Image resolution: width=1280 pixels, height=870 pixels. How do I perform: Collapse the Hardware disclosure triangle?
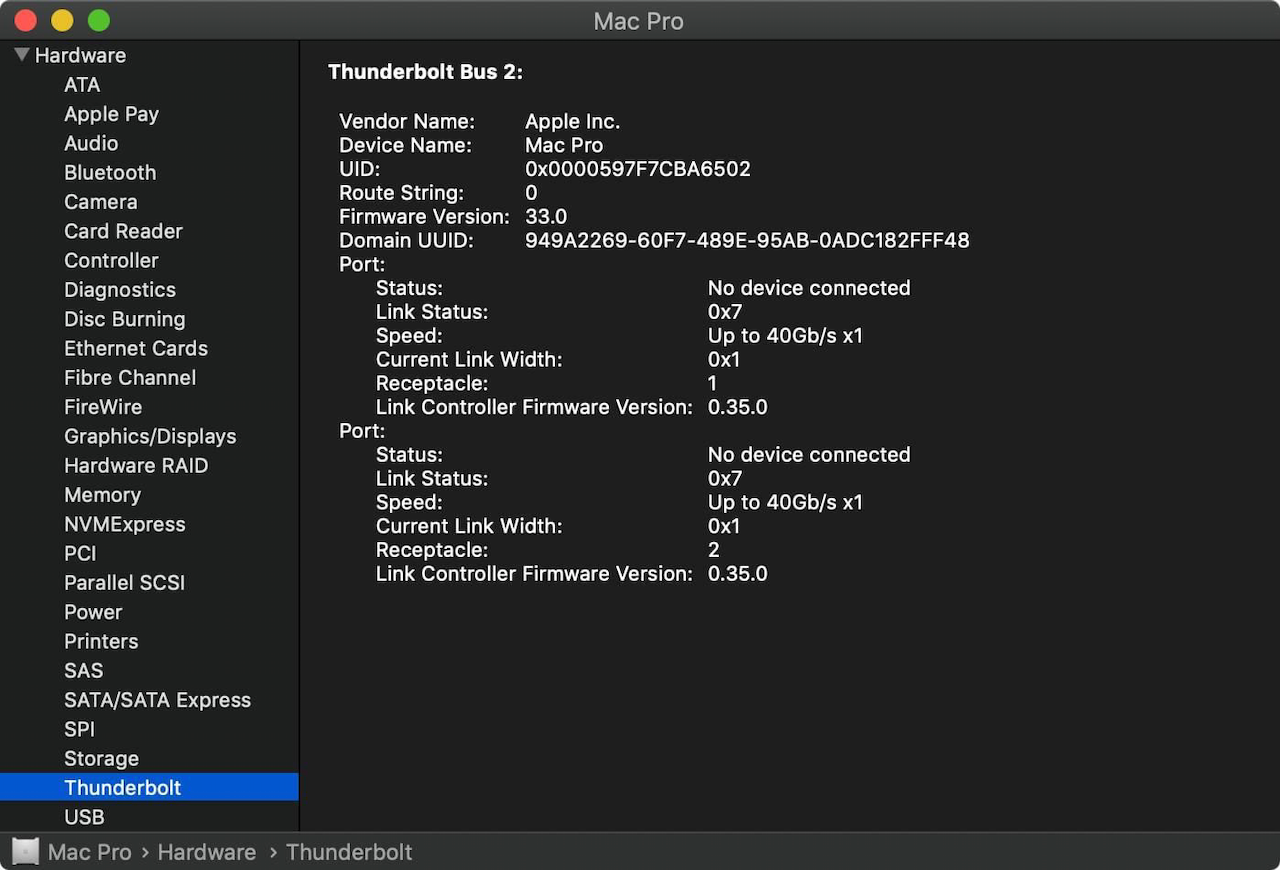[x=22, y=55]
